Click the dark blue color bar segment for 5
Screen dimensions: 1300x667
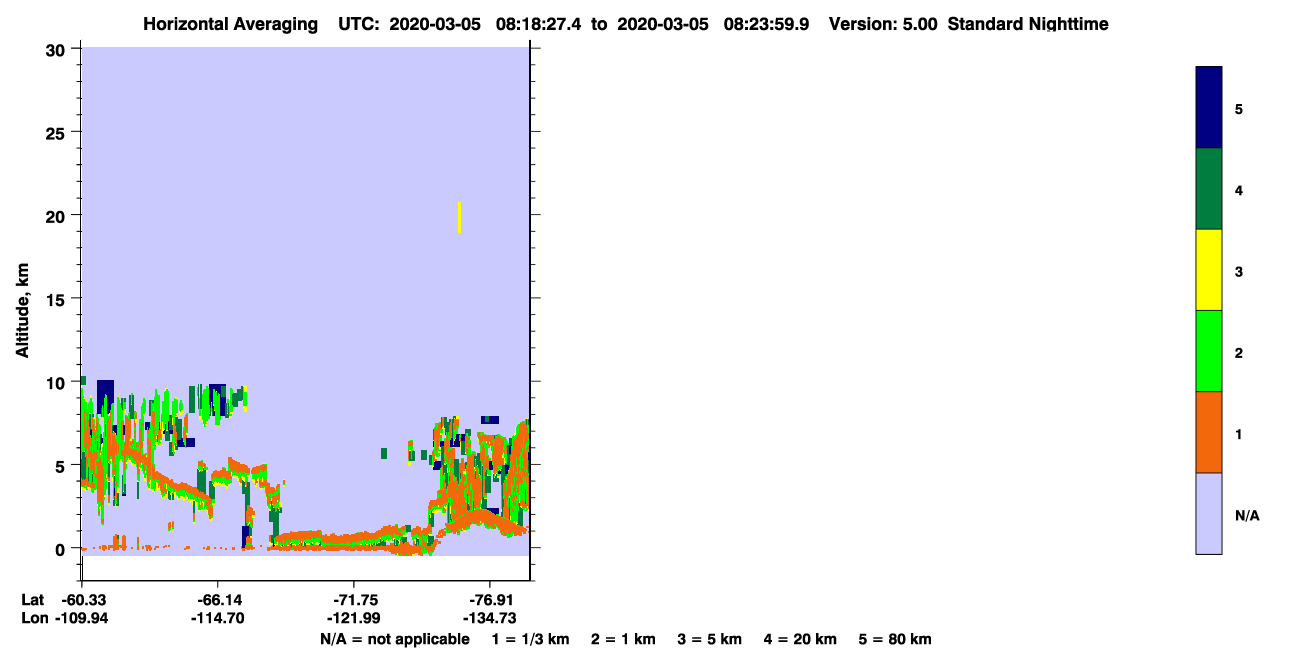1209,107
